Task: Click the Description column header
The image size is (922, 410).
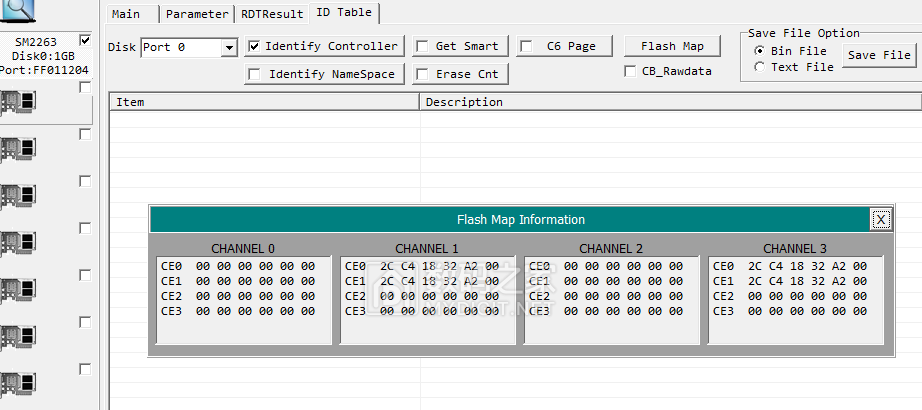Action: 670,102
